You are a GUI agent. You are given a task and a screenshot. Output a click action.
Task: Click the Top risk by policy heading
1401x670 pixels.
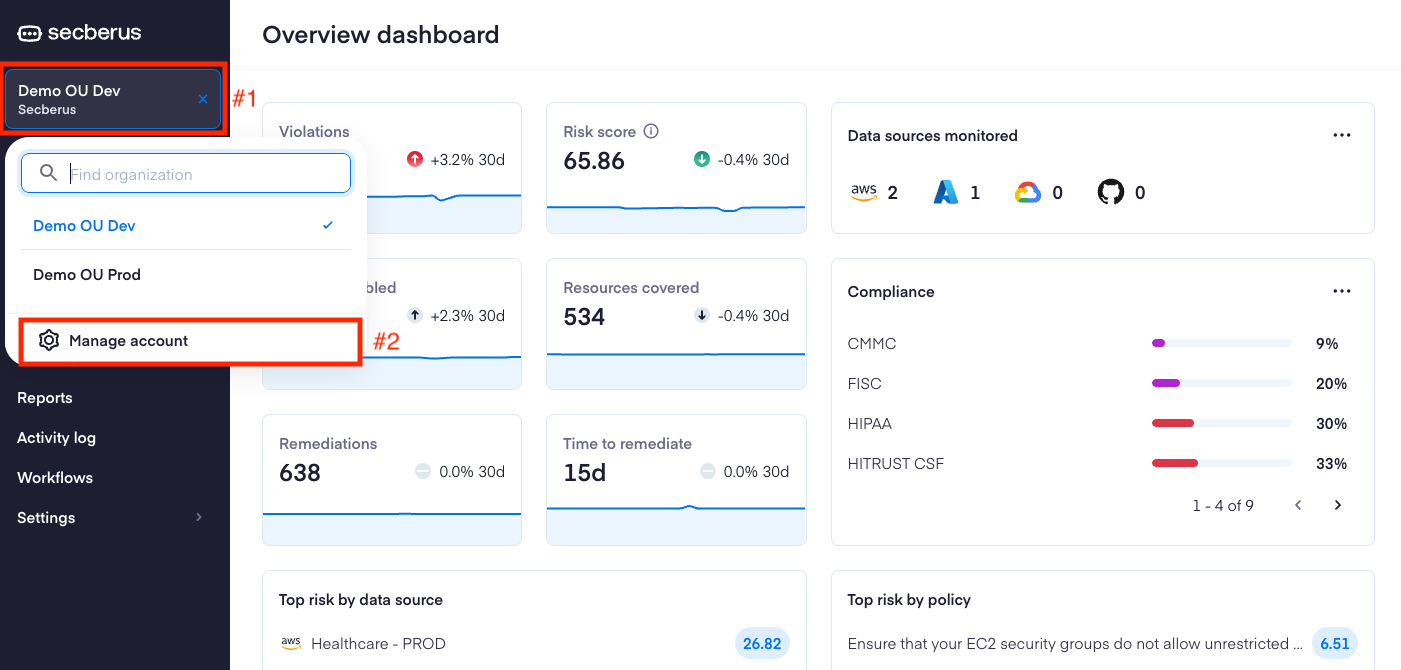tap(909, 600)
